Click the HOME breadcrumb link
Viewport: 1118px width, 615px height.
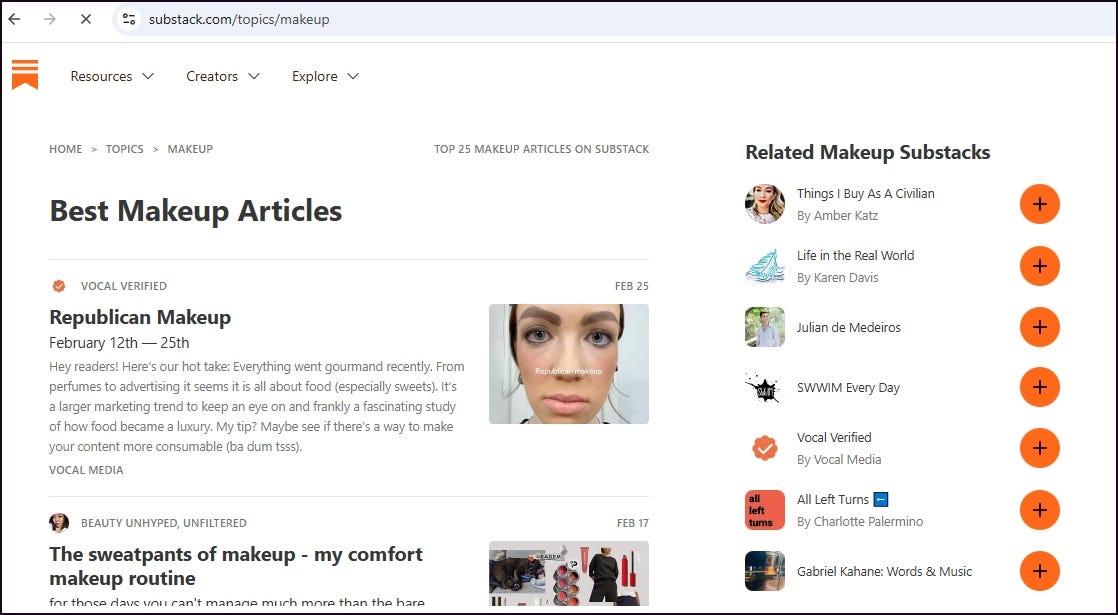66,149
